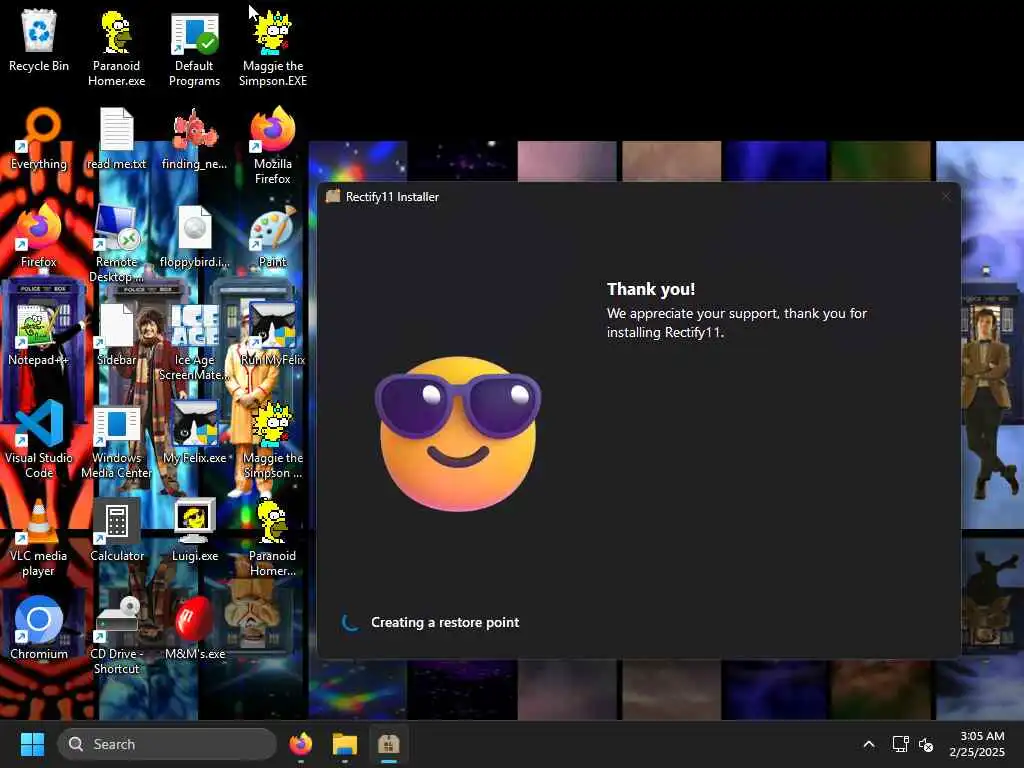Select My Felix.exe desktop icon

(x=194, y=433)
